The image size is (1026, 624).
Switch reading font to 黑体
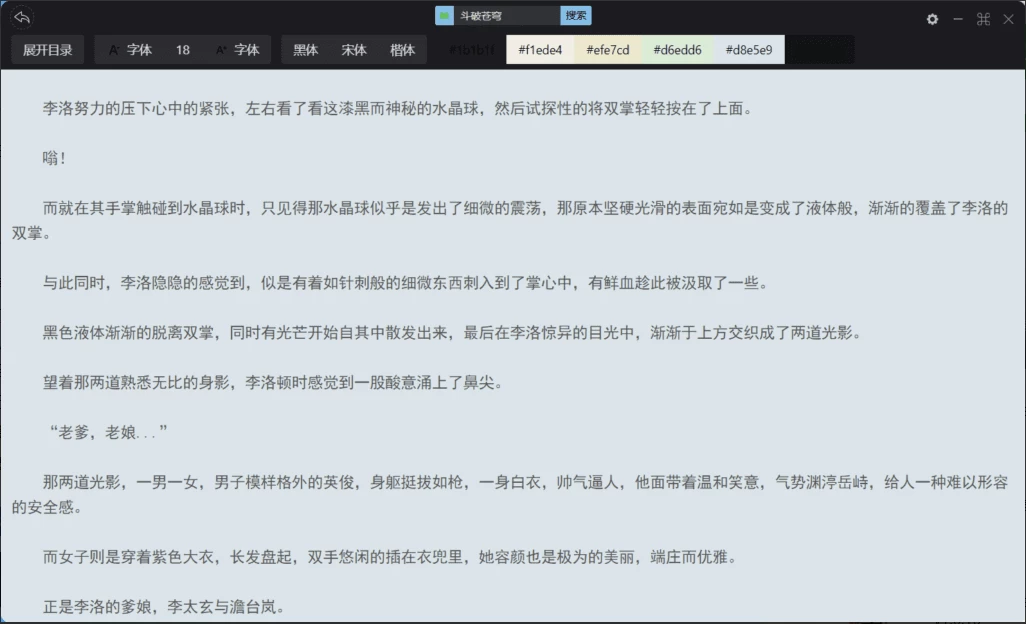click(x=306, y=50)
